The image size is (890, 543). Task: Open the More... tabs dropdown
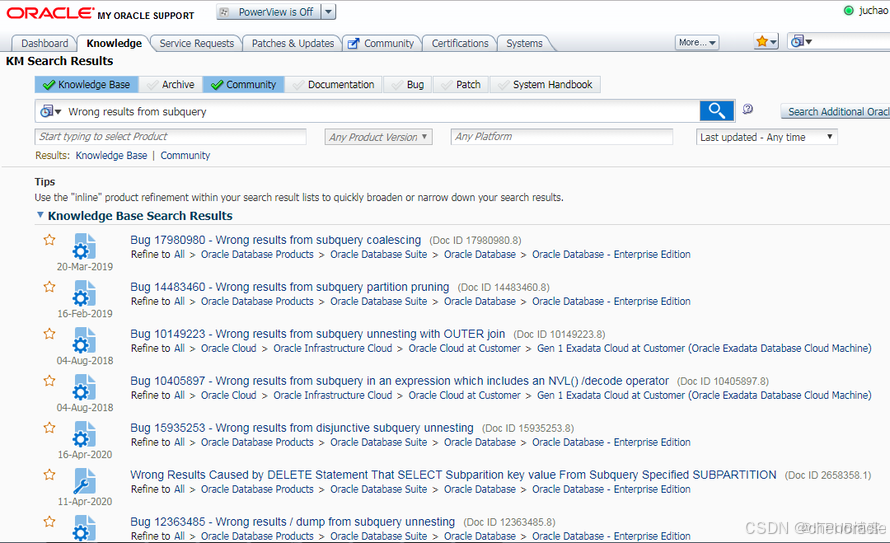pos(697,43)
